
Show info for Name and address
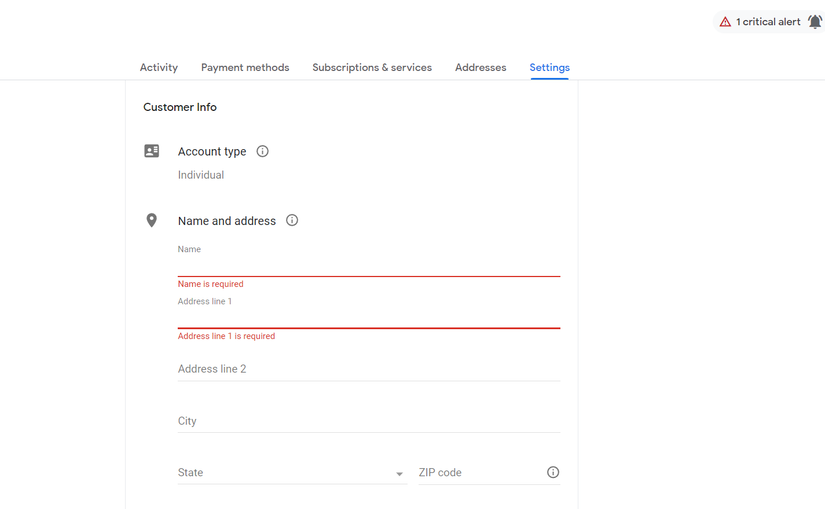click(291, 220)
